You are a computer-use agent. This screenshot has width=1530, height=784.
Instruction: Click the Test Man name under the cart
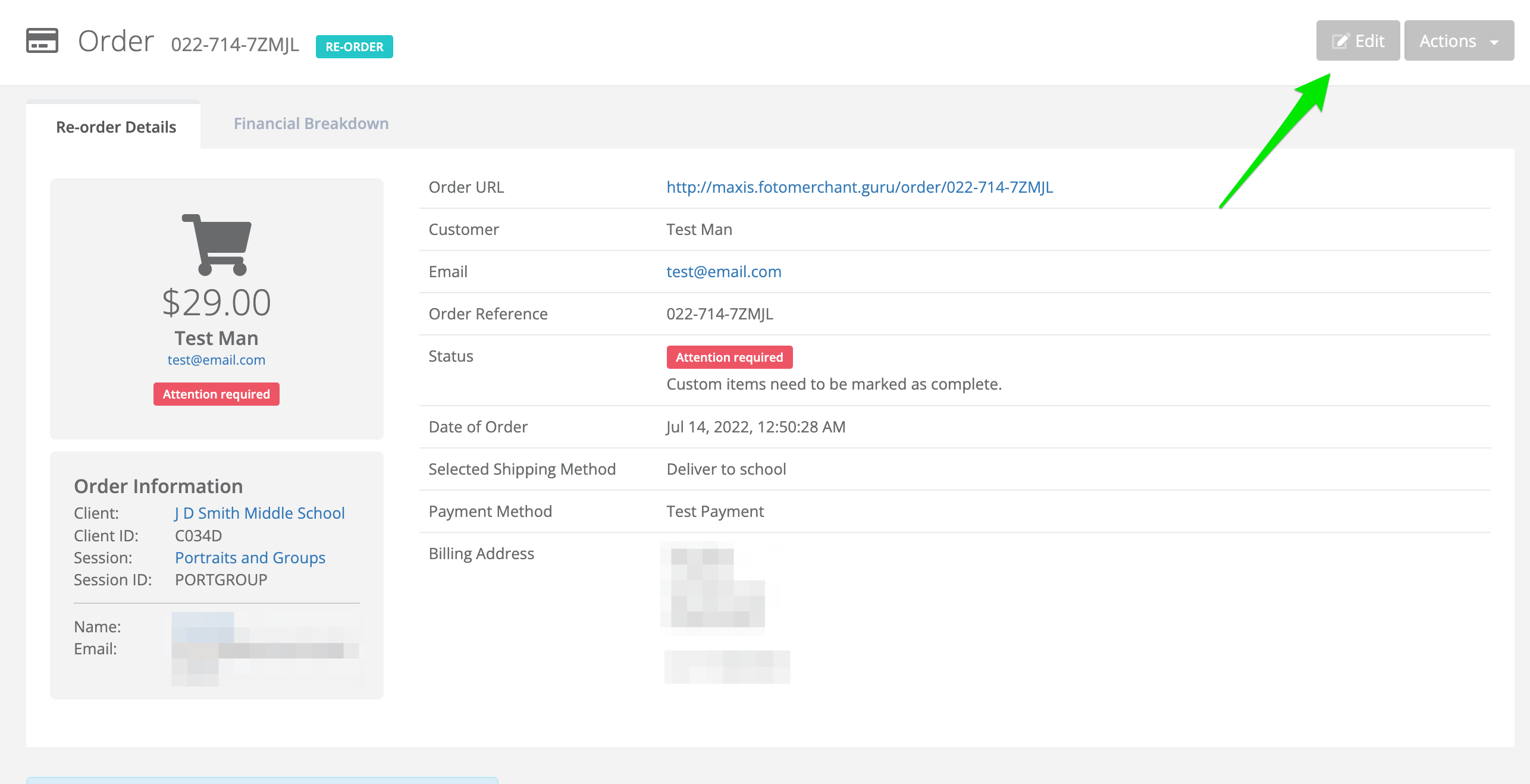(217, 338)
